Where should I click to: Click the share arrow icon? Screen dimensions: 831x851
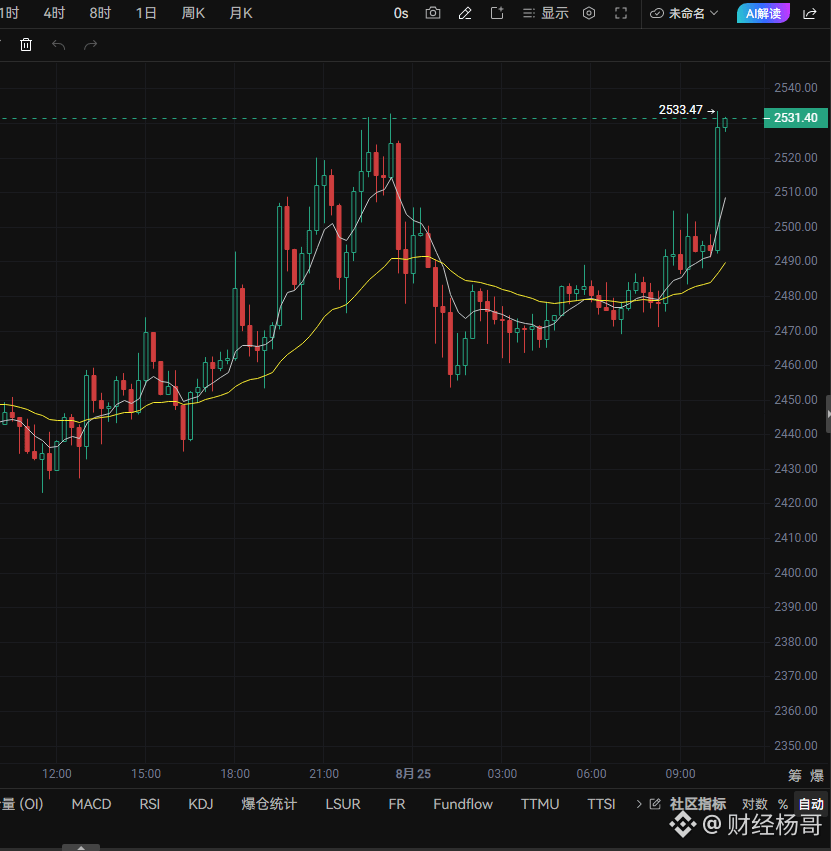[x=809, y=13]
